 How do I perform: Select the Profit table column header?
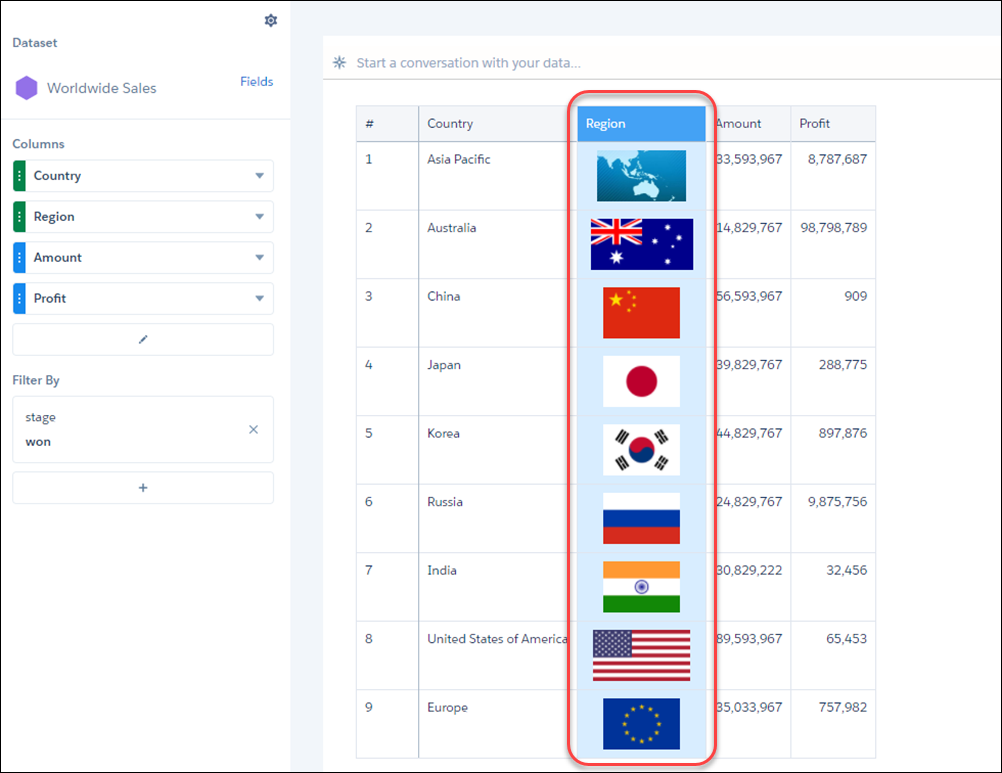click(833, 124)
